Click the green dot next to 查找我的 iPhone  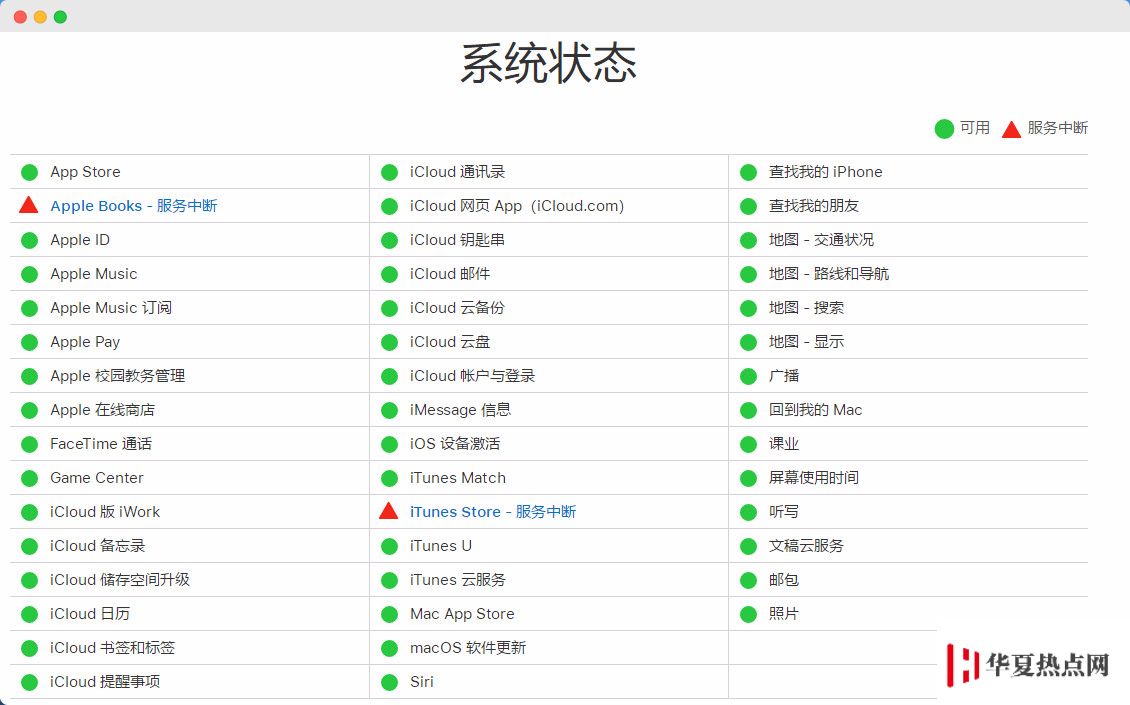point(749,172)
